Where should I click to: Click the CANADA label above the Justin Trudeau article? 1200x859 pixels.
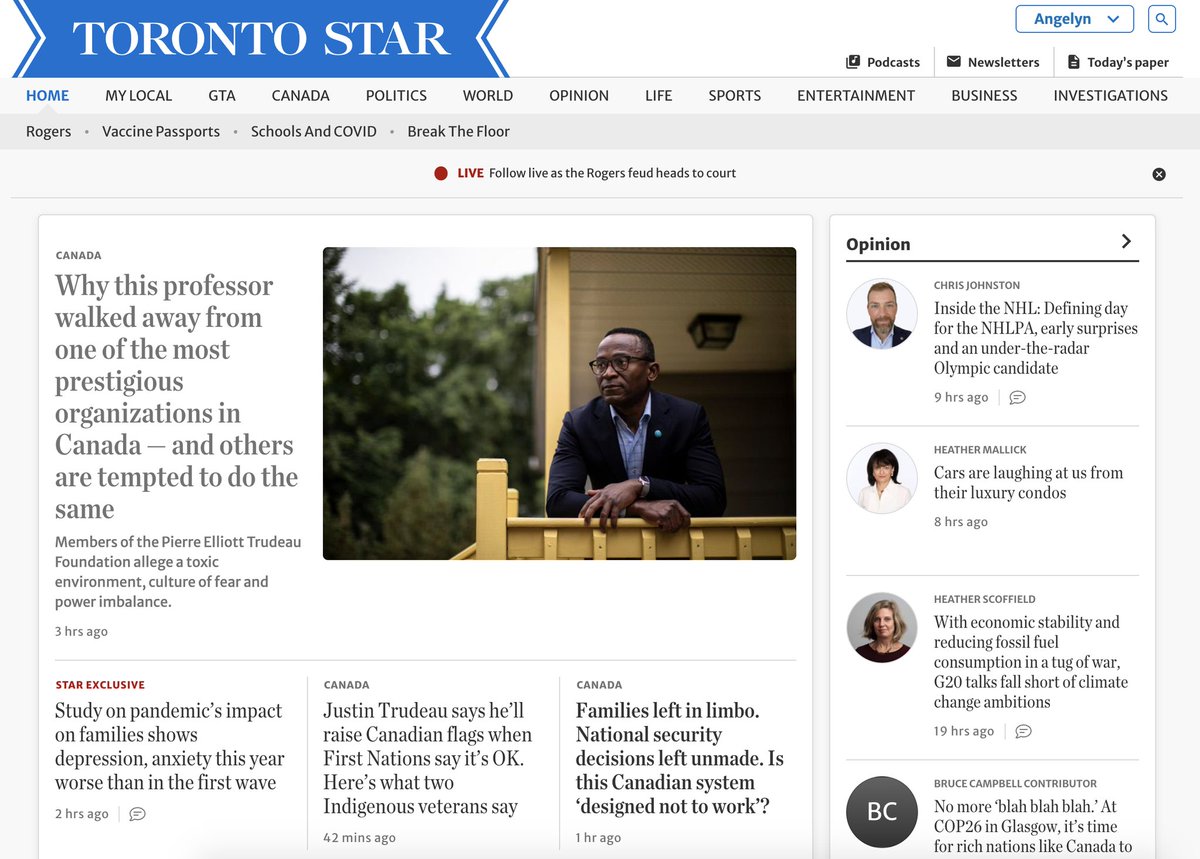pos(346,685)
